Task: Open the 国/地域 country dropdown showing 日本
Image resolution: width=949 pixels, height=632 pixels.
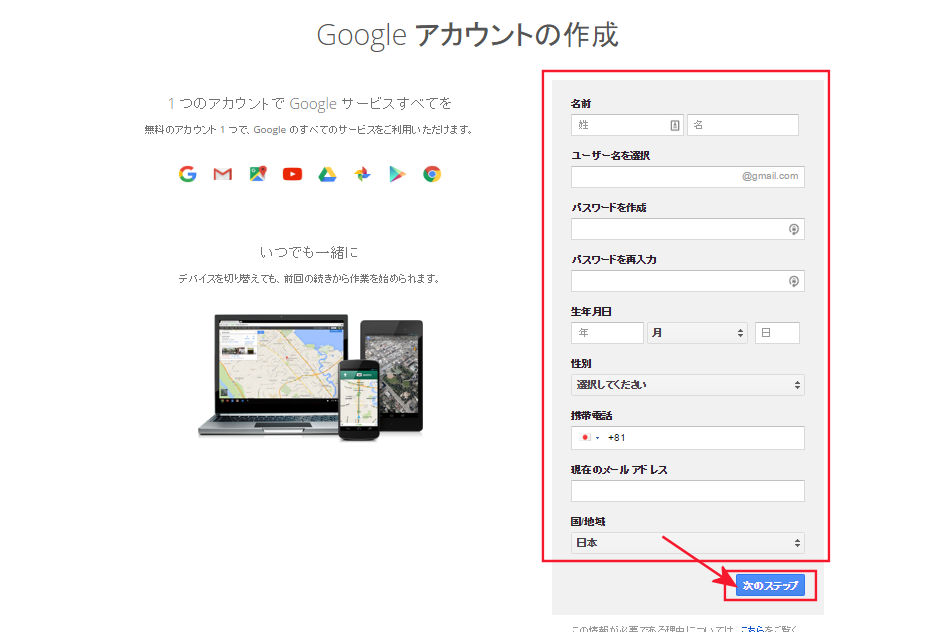Action: point(688,543)
